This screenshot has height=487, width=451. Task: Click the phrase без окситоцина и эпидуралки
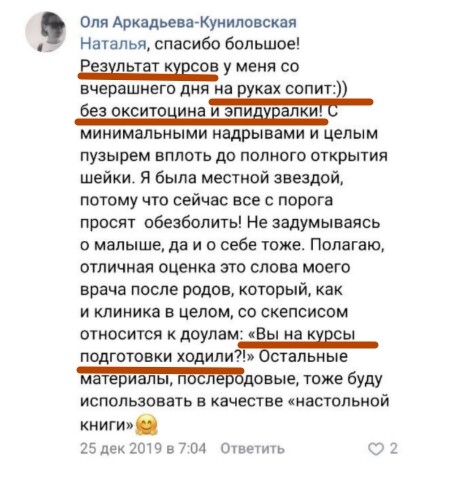[199, 111]
